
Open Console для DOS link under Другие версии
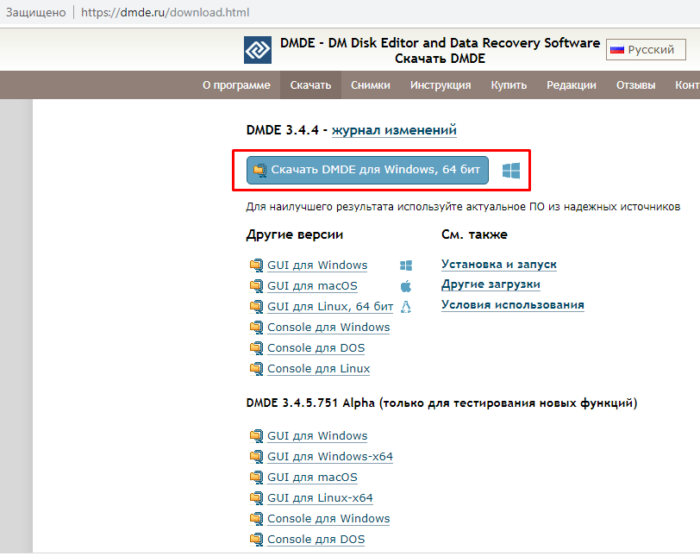tap(316, 348)
